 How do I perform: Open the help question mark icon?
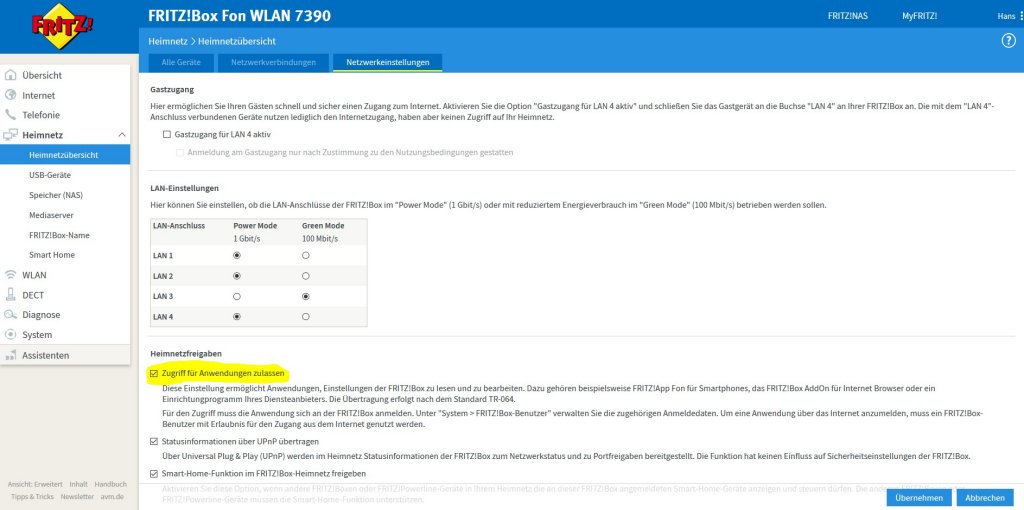pos(1008,40)
